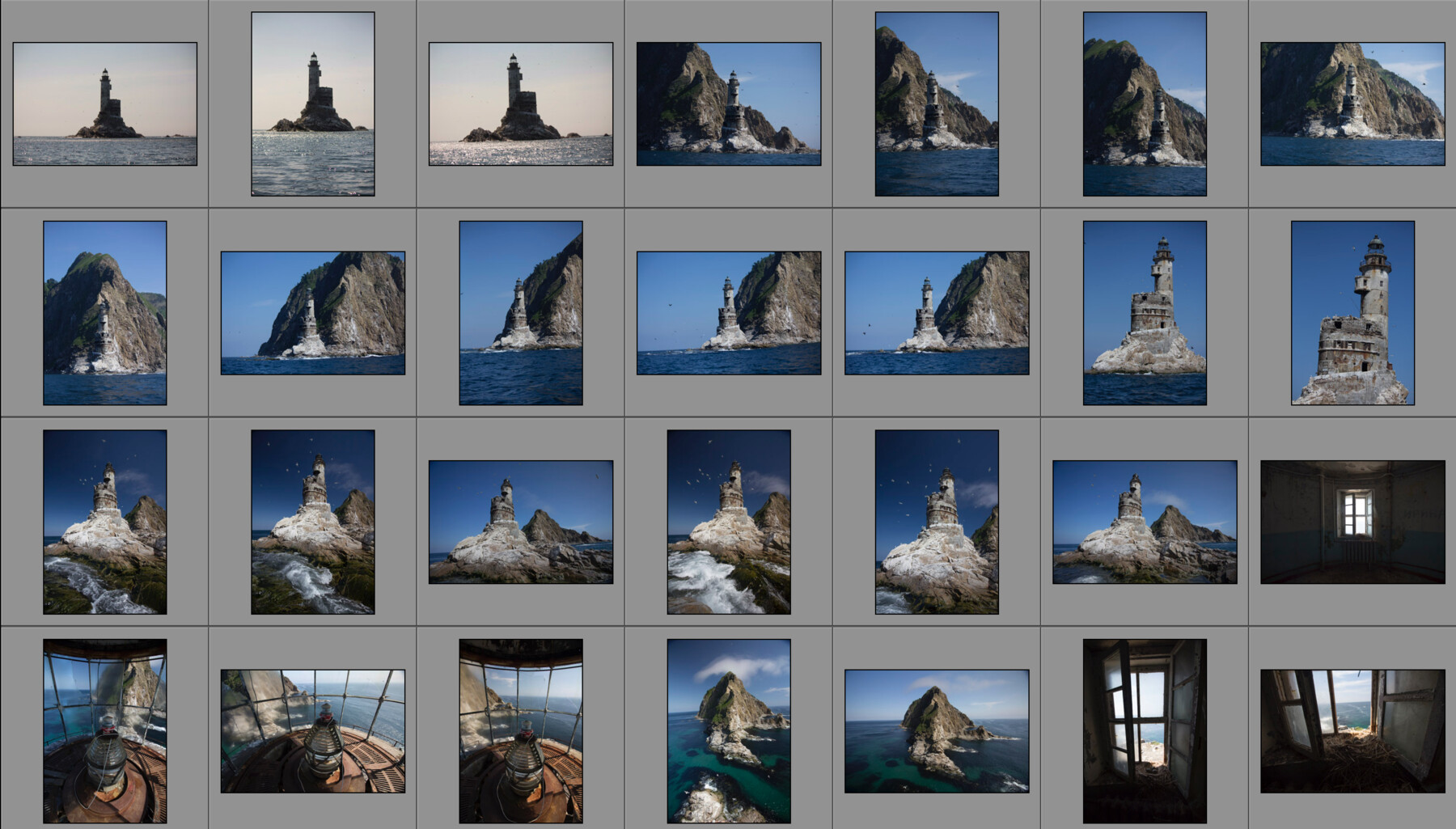Click the window with straw floor photo

pyautogui.click(x=1352, y=730)
